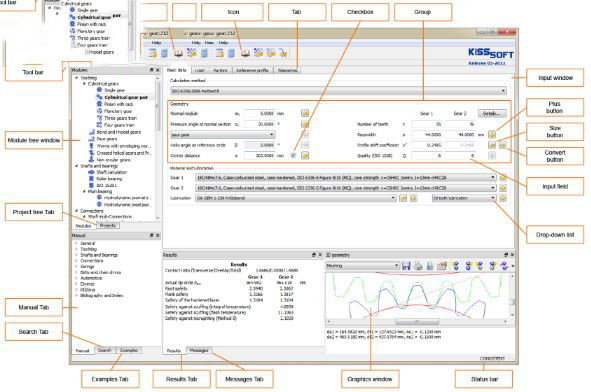The height and width of the screenshot is (392, 591).
Task: Open the Calculation method dropdown
Action: click(338, 91)
